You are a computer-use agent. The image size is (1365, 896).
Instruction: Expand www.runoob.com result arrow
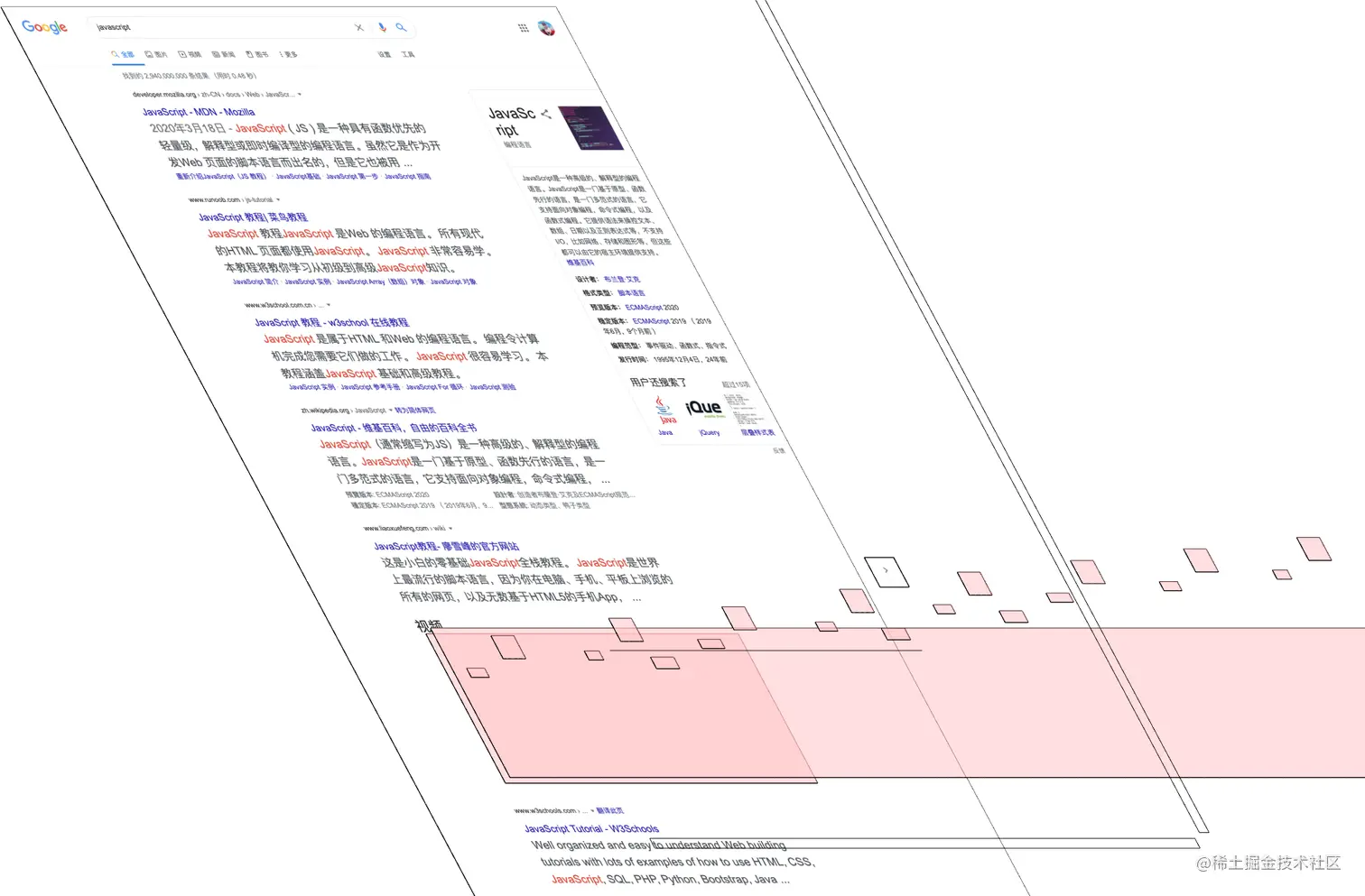coord(278,199)
